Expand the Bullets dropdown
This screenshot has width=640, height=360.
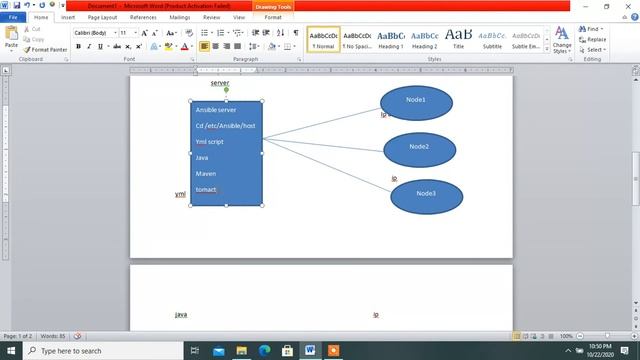tap(212, 33)
